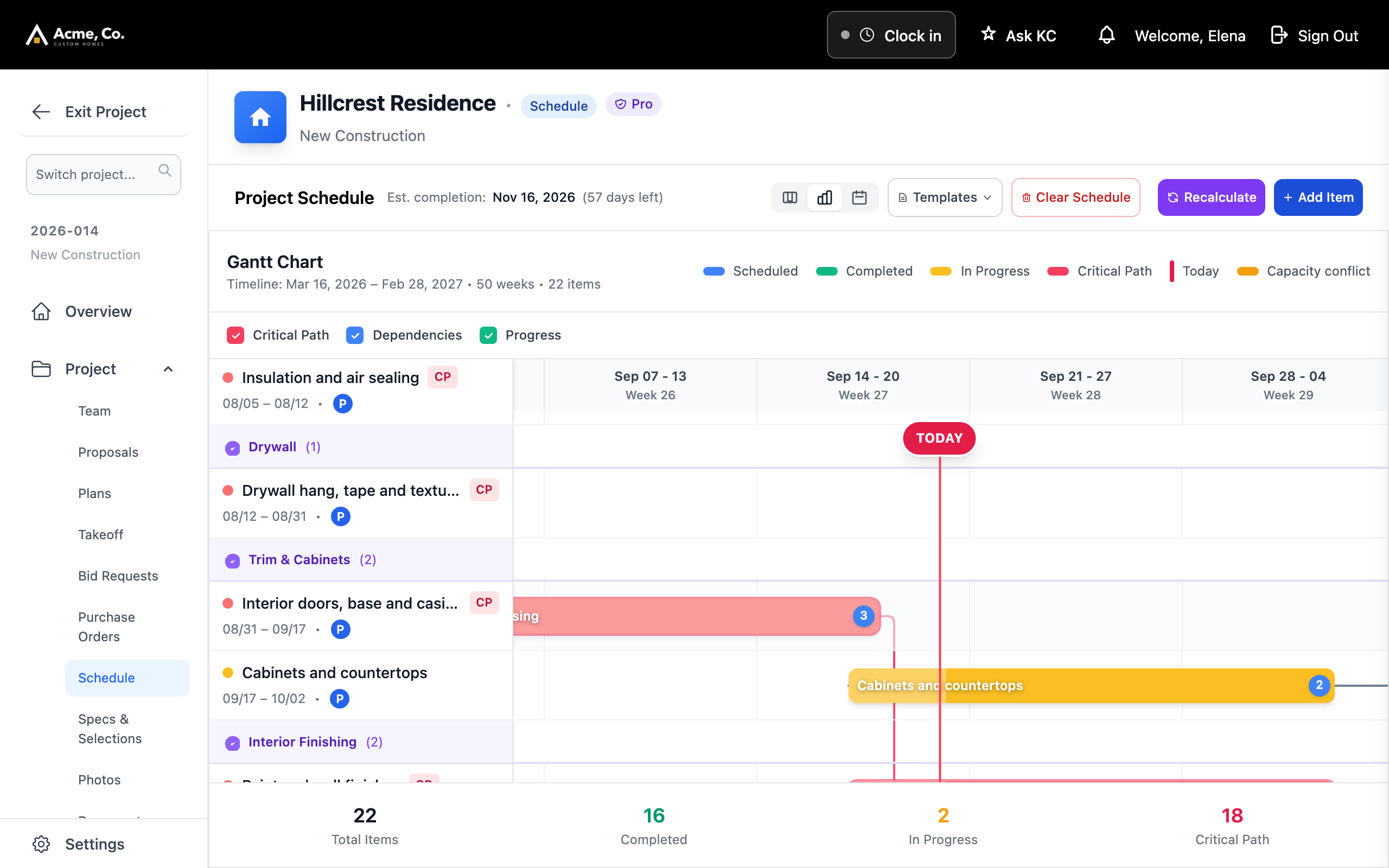Collapse the Drywall group
This screenshot has width=1389, height=868.
click(x=232, y=448)
